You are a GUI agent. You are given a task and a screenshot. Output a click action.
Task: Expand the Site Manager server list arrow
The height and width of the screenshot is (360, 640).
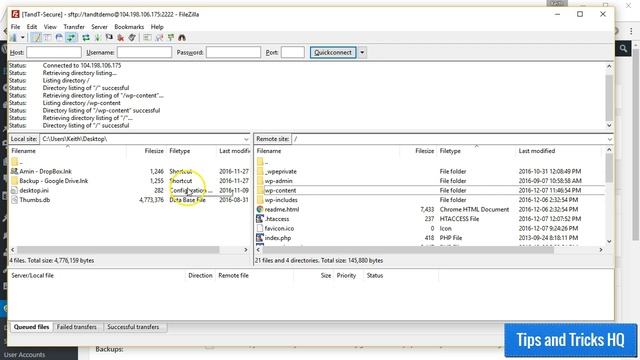click(x=22, y=38)
